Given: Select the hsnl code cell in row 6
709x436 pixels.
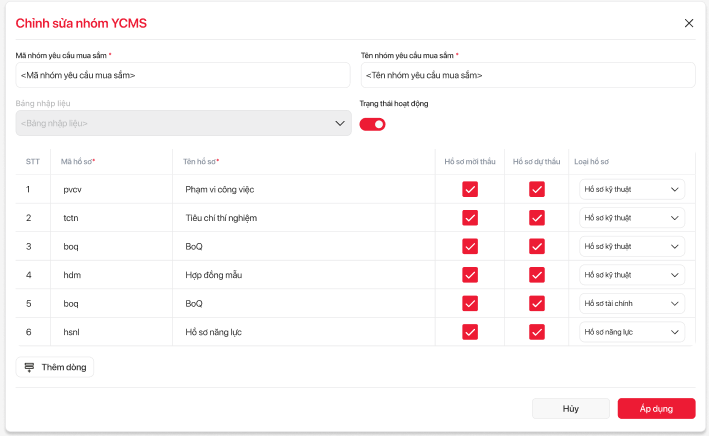Looking at the screenshot, I should tap(73, 332).
